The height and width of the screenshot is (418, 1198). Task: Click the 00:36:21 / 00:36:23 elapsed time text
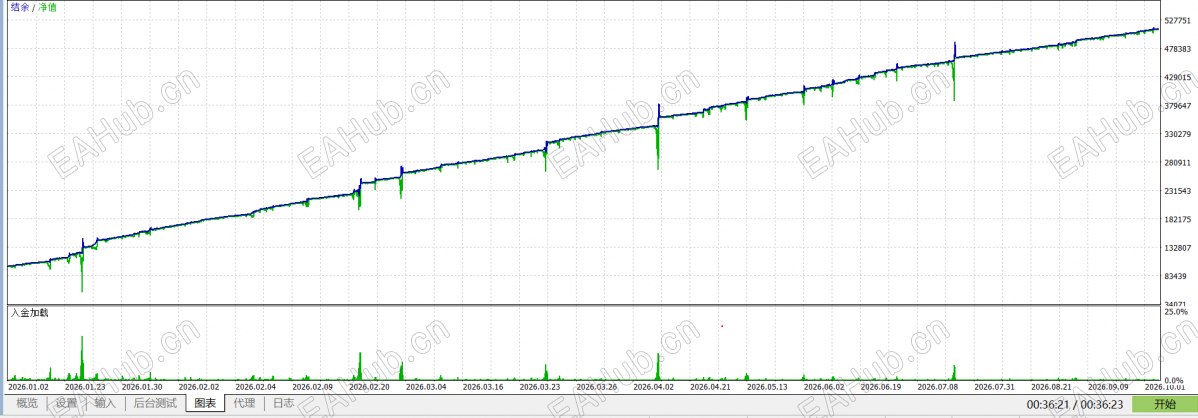pyautogui.click(x=1074, y=403)
